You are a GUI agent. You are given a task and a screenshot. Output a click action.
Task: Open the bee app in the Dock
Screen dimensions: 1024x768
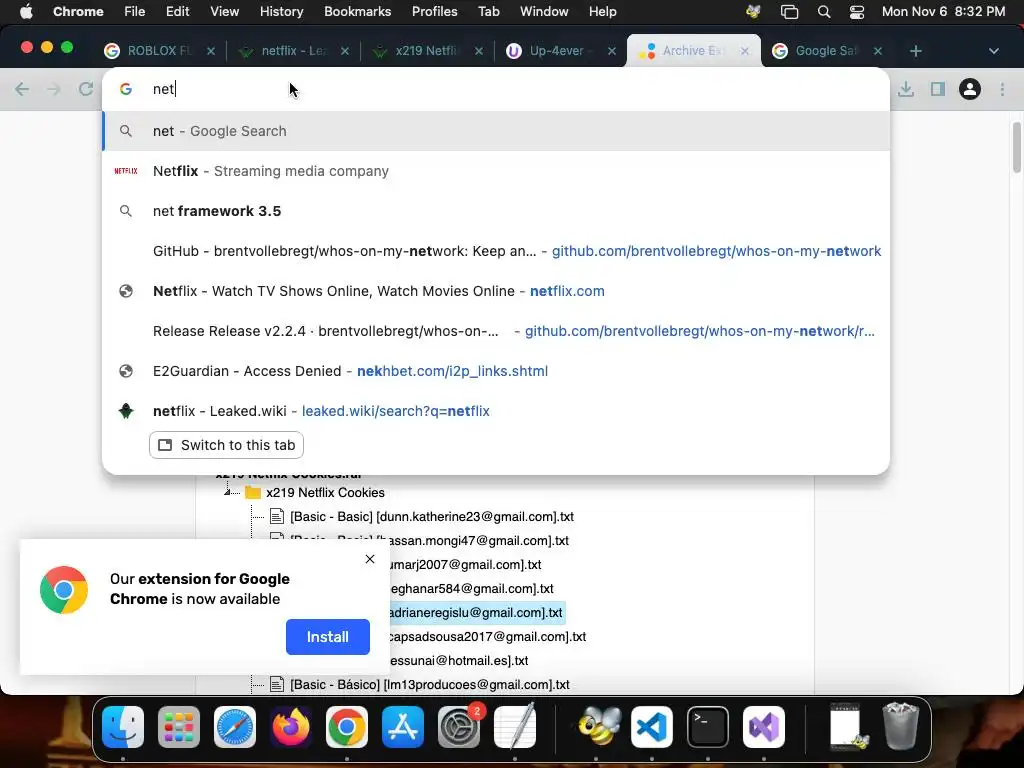point(598,727)
